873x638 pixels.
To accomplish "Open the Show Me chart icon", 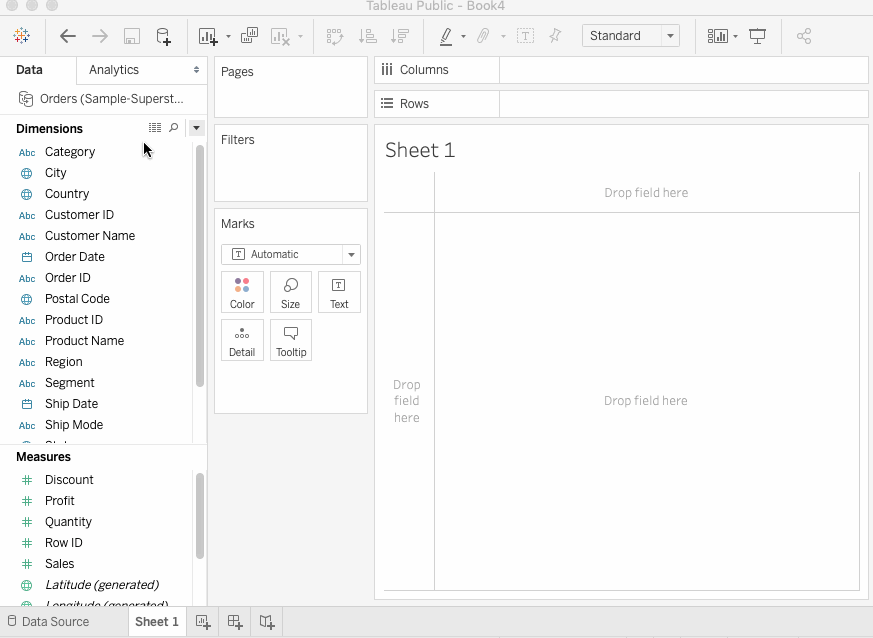I will (x=717, y=36).
